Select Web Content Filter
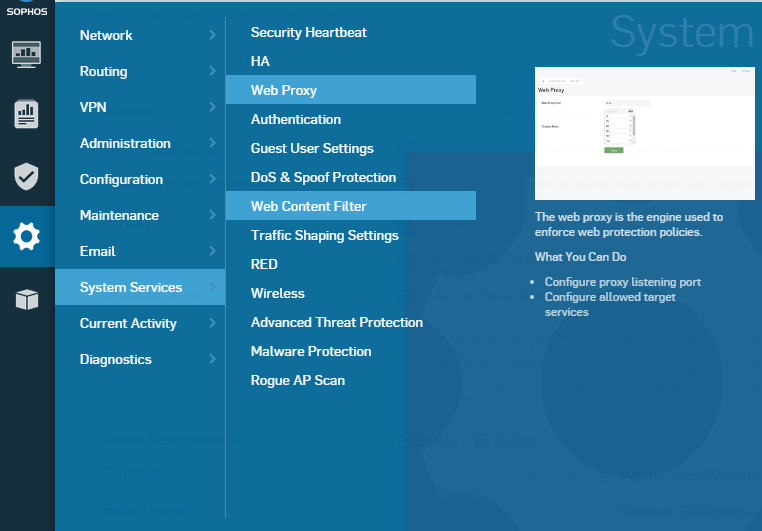The image size is (762, 531). click(351, 206)
